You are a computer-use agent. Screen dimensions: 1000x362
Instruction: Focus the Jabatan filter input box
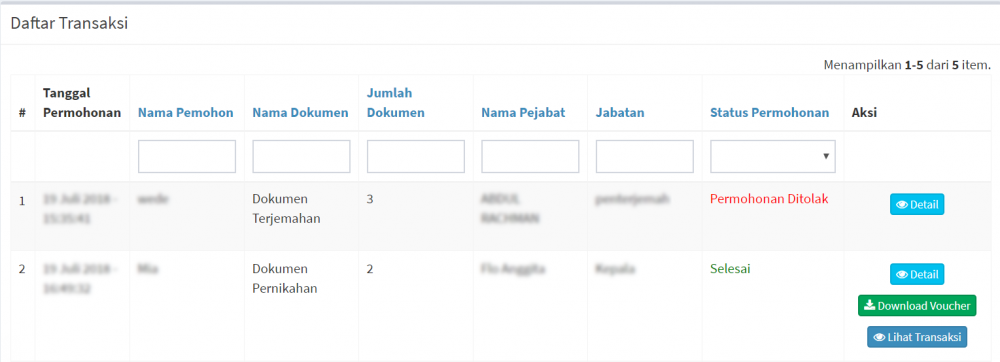[x=645, y=157]
